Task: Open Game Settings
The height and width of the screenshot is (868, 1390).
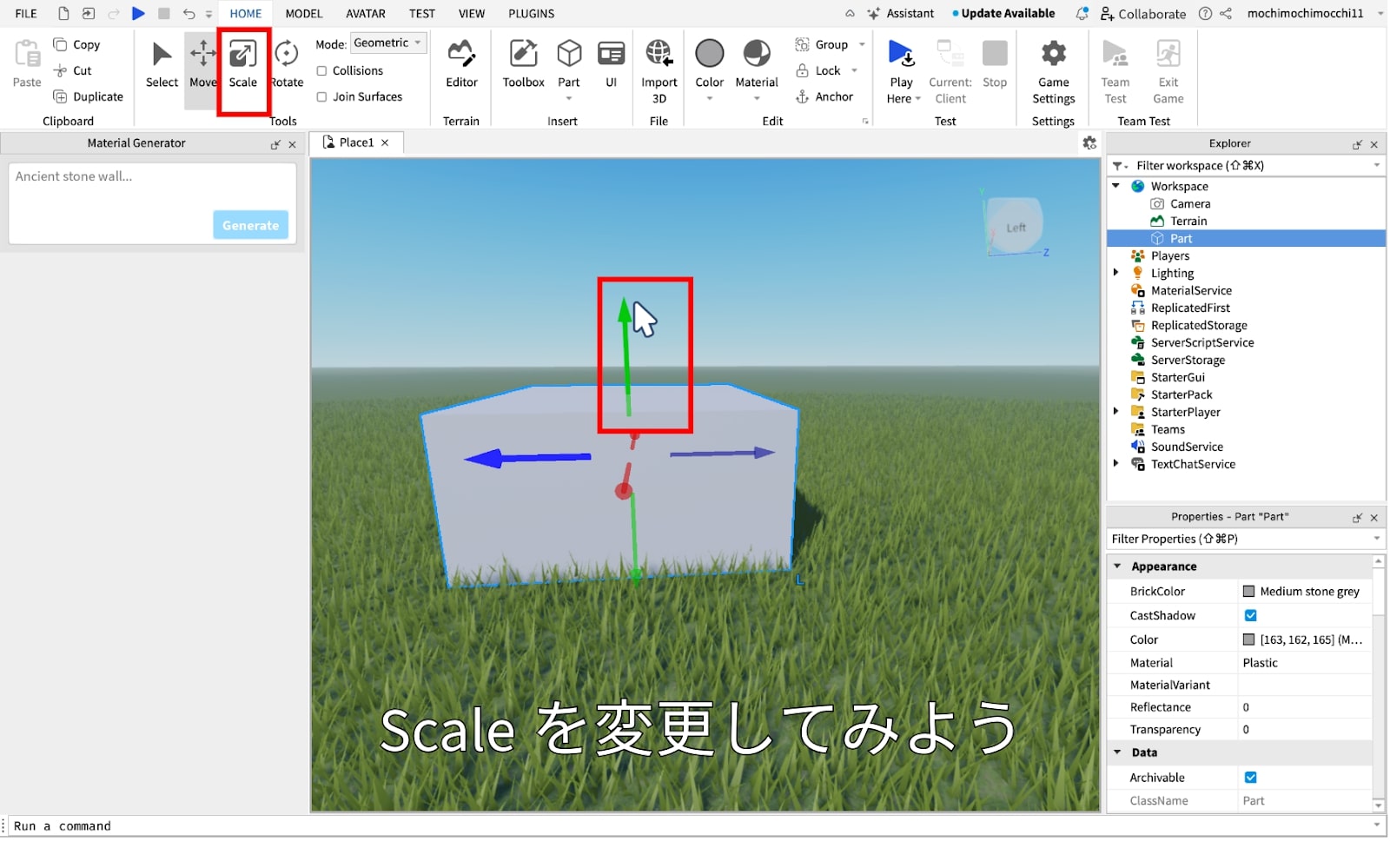Action: (1053, 64)
